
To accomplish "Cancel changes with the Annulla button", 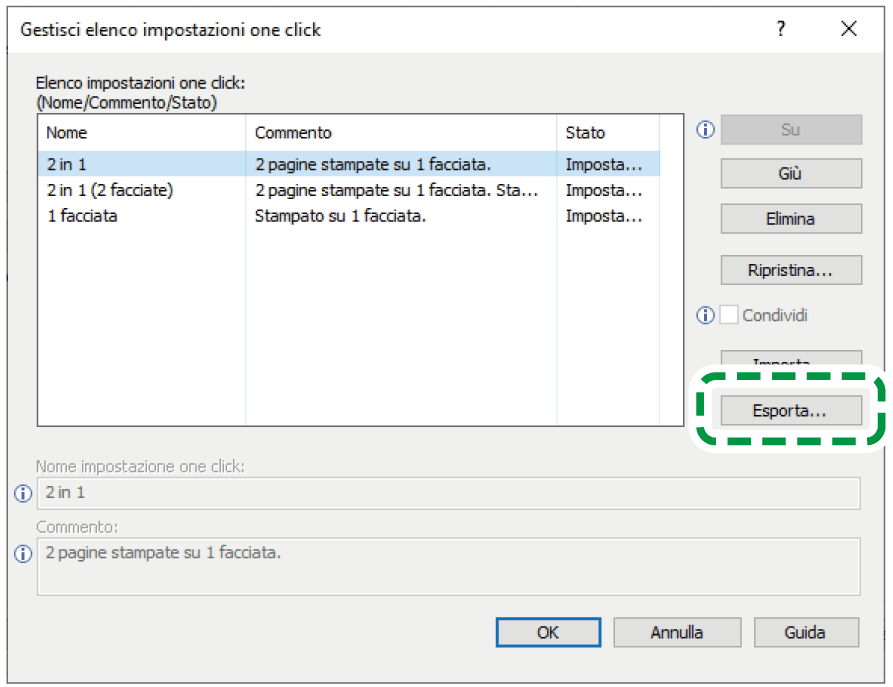I will tap(677, 632).
